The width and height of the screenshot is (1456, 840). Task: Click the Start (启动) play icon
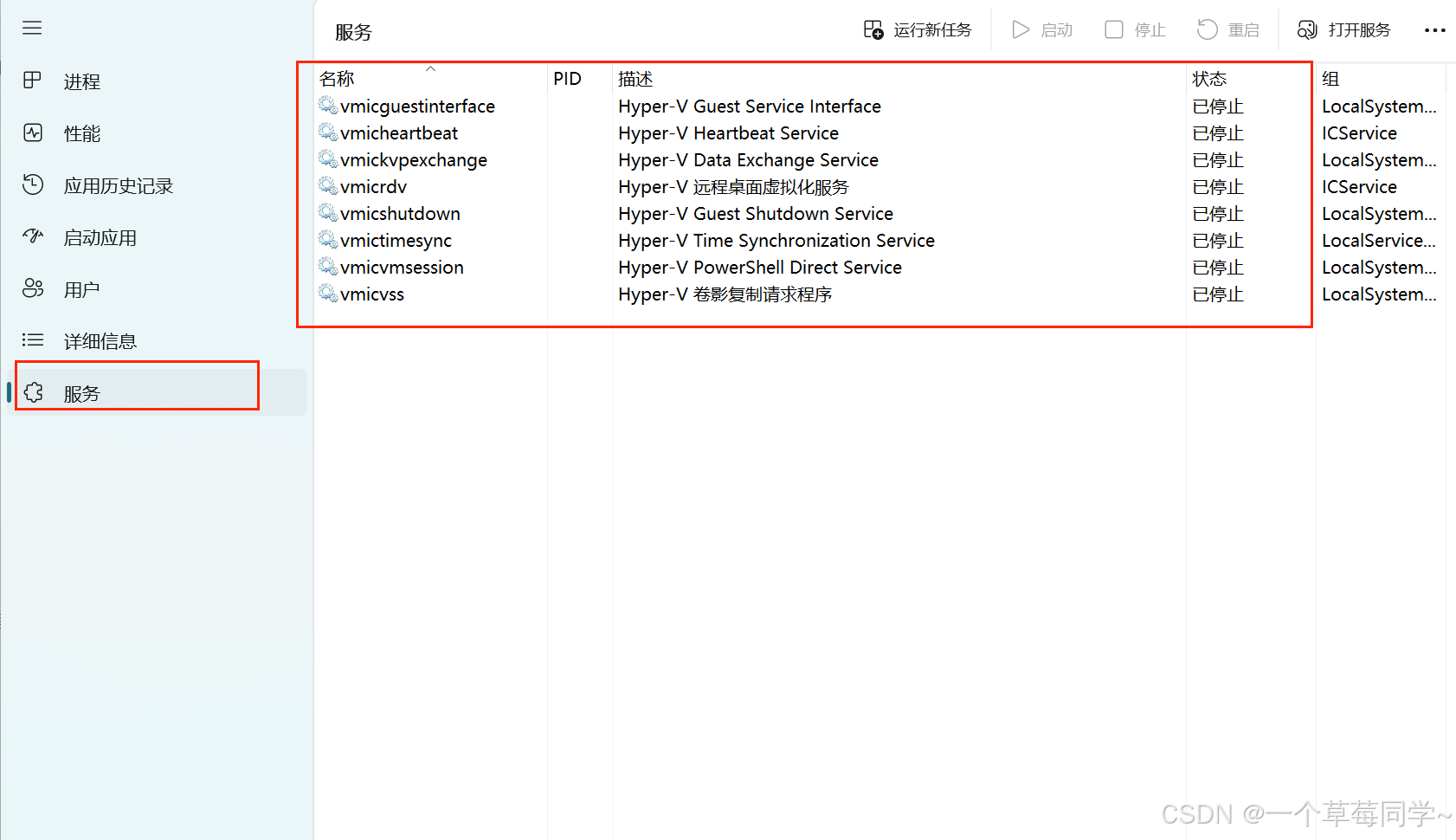(1021, 30)
